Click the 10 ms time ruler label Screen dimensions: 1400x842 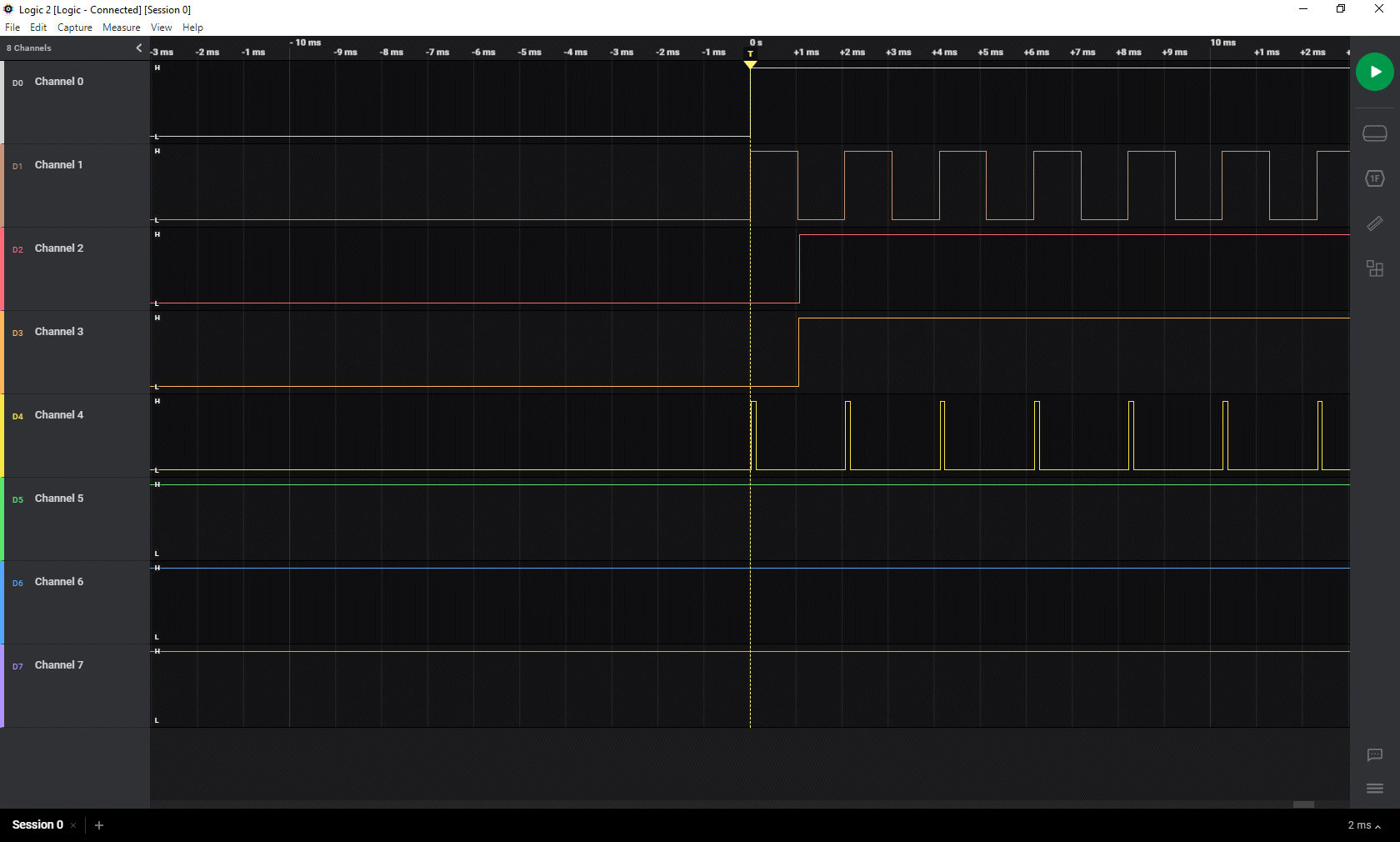coord(1222,43)
